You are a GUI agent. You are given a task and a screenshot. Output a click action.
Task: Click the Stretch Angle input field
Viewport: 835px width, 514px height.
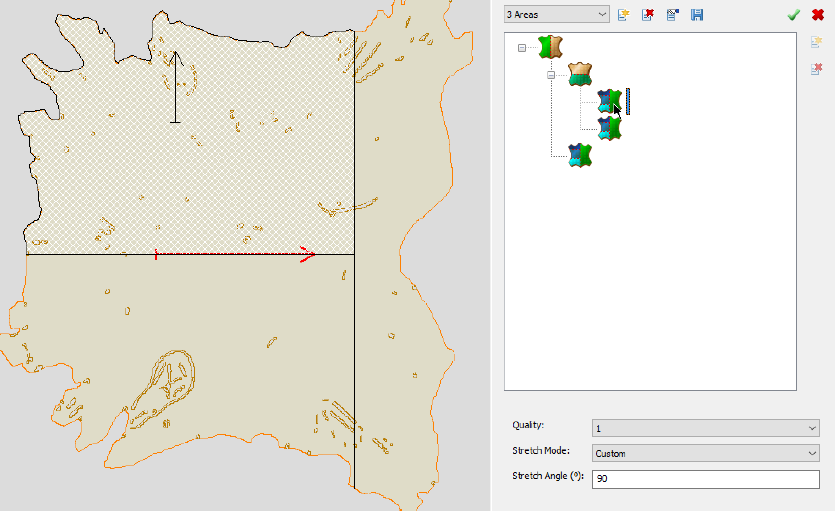point(706,479)
